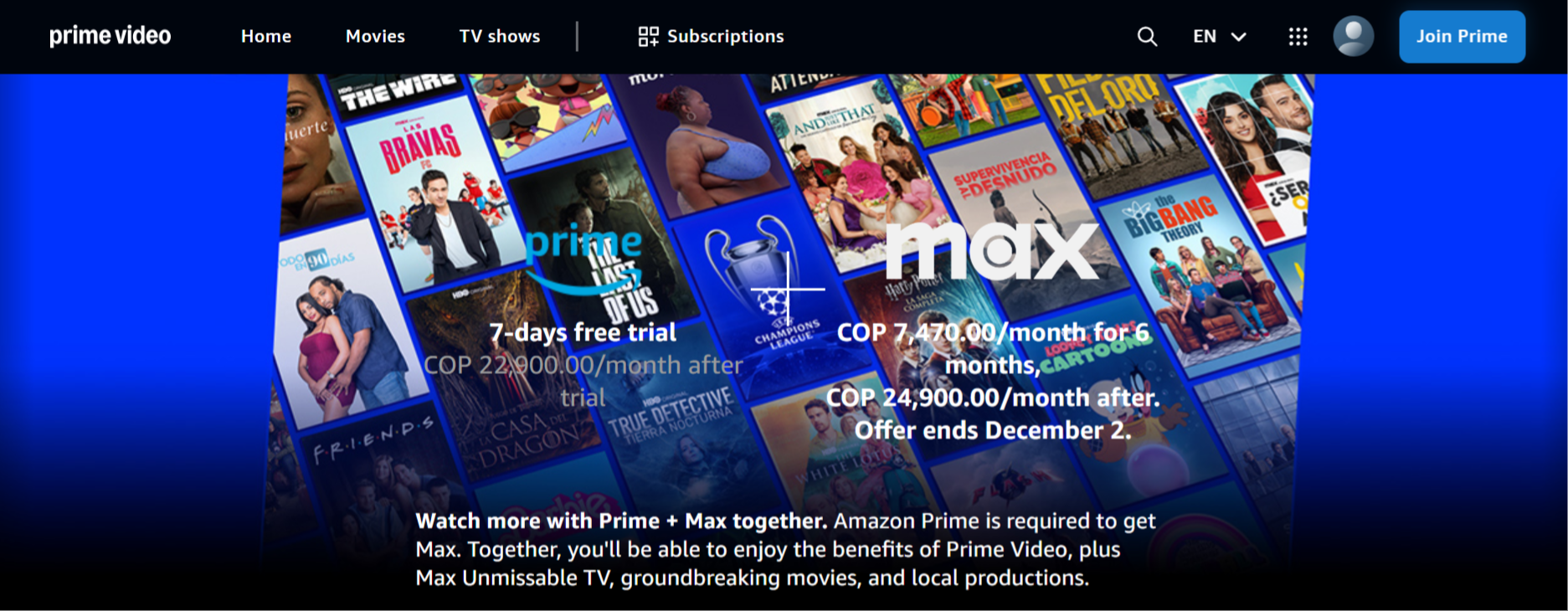Click the Las Bravas poster thumbnail
The width and height of the screenshot is (1568, 611).
pyautogui.click(x=431, y=197)
